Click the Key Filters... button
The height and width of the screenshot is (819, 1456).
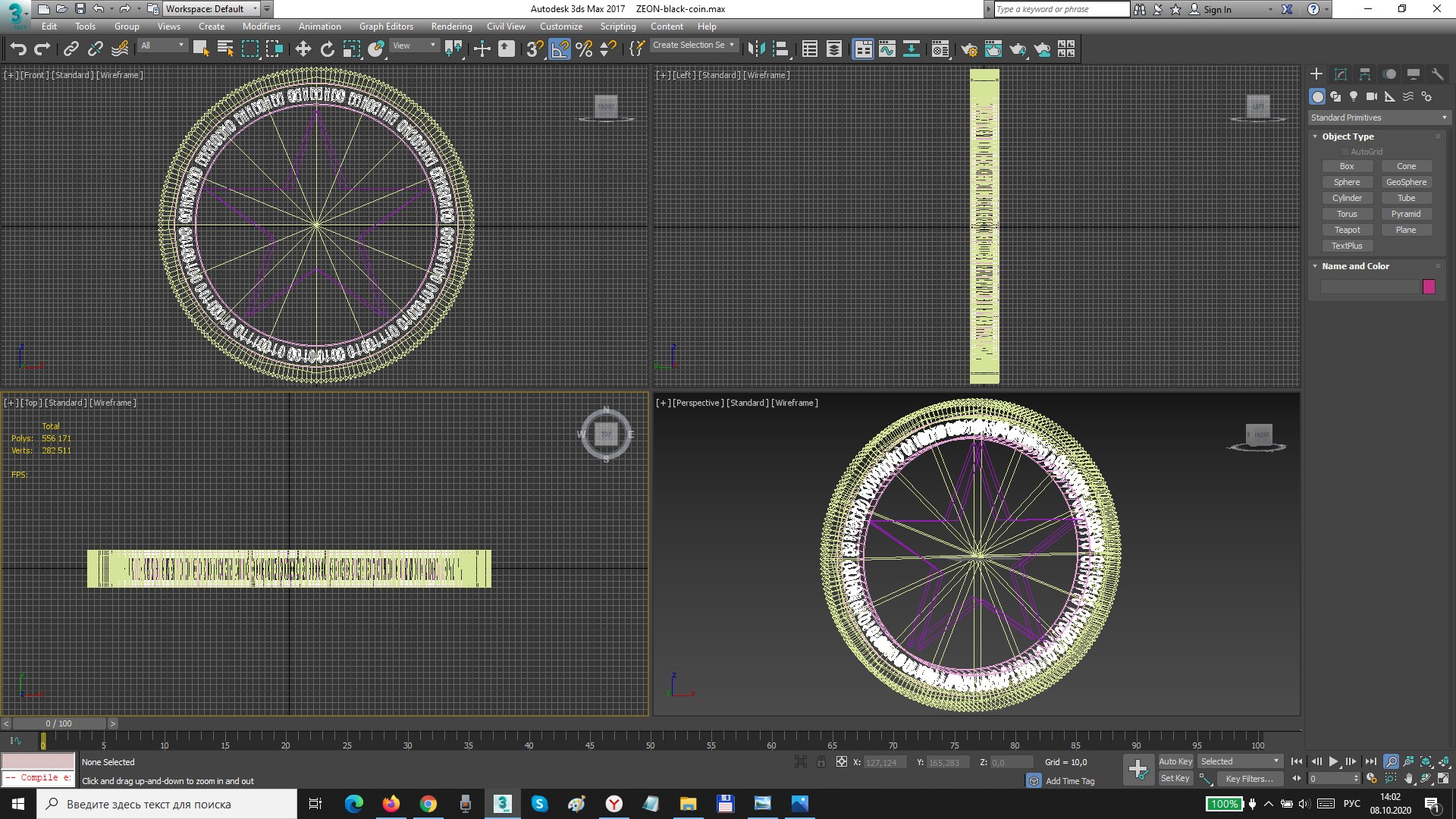1249,779
